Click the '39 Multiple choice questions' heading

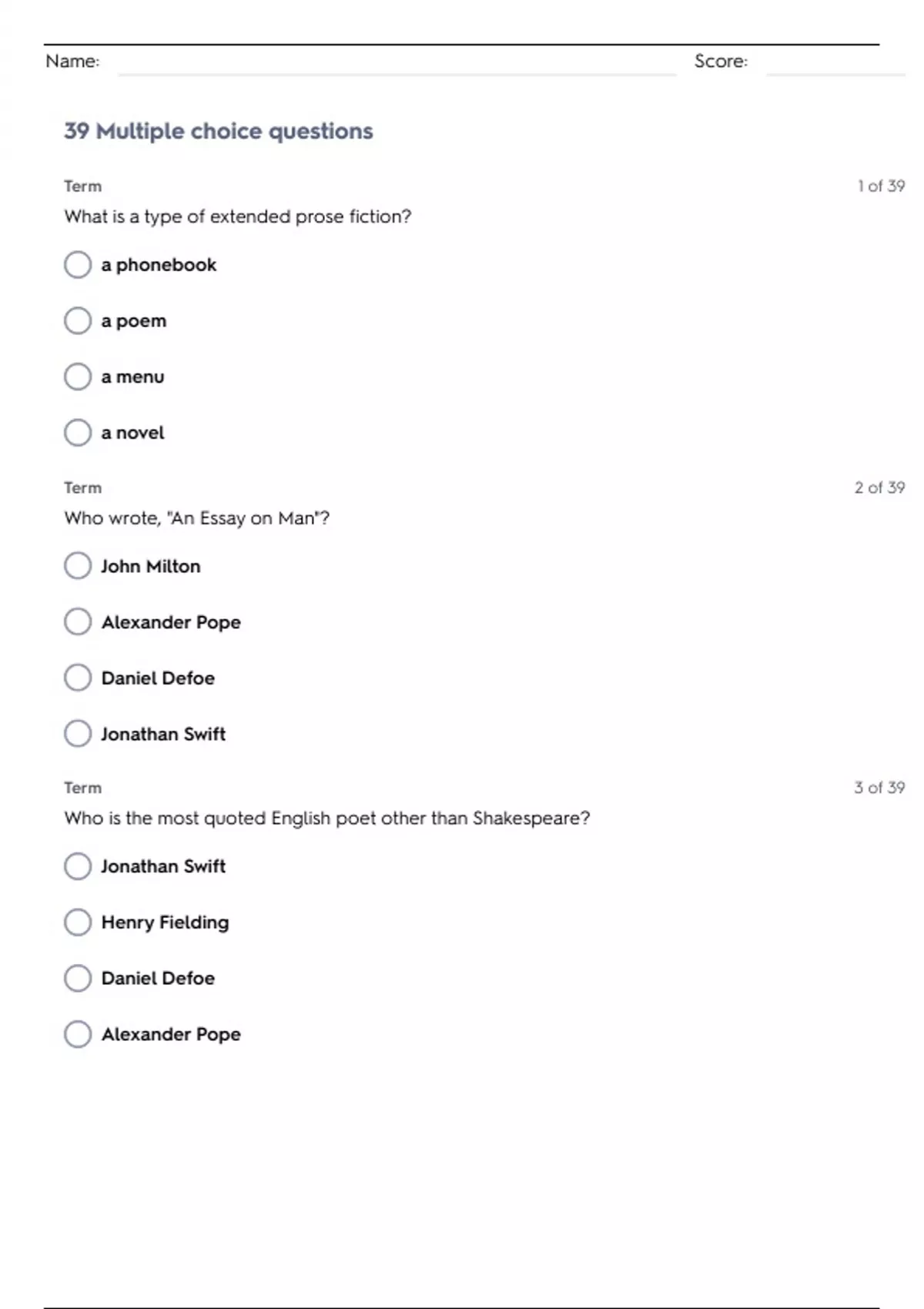219,132
